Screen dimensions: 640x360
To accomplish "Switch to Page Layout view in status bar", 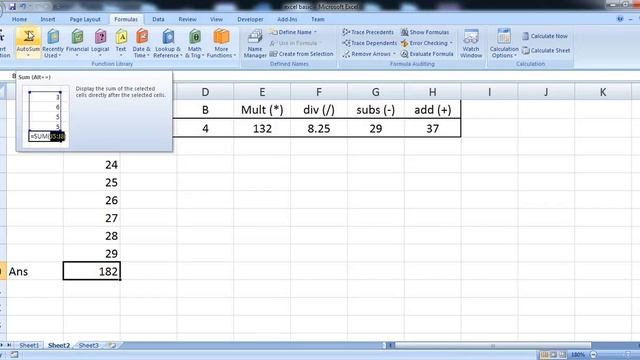I will click(553, 355).
